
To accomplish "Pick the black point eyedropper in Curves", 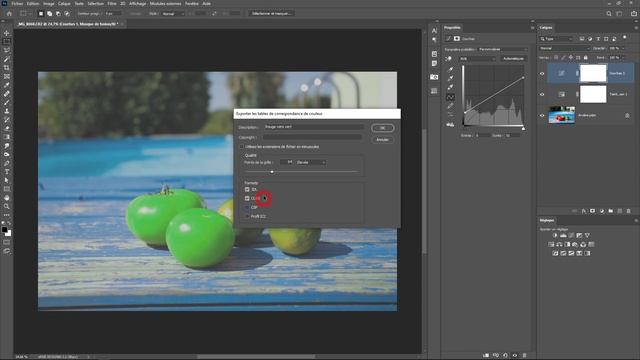I will (450, 69).
